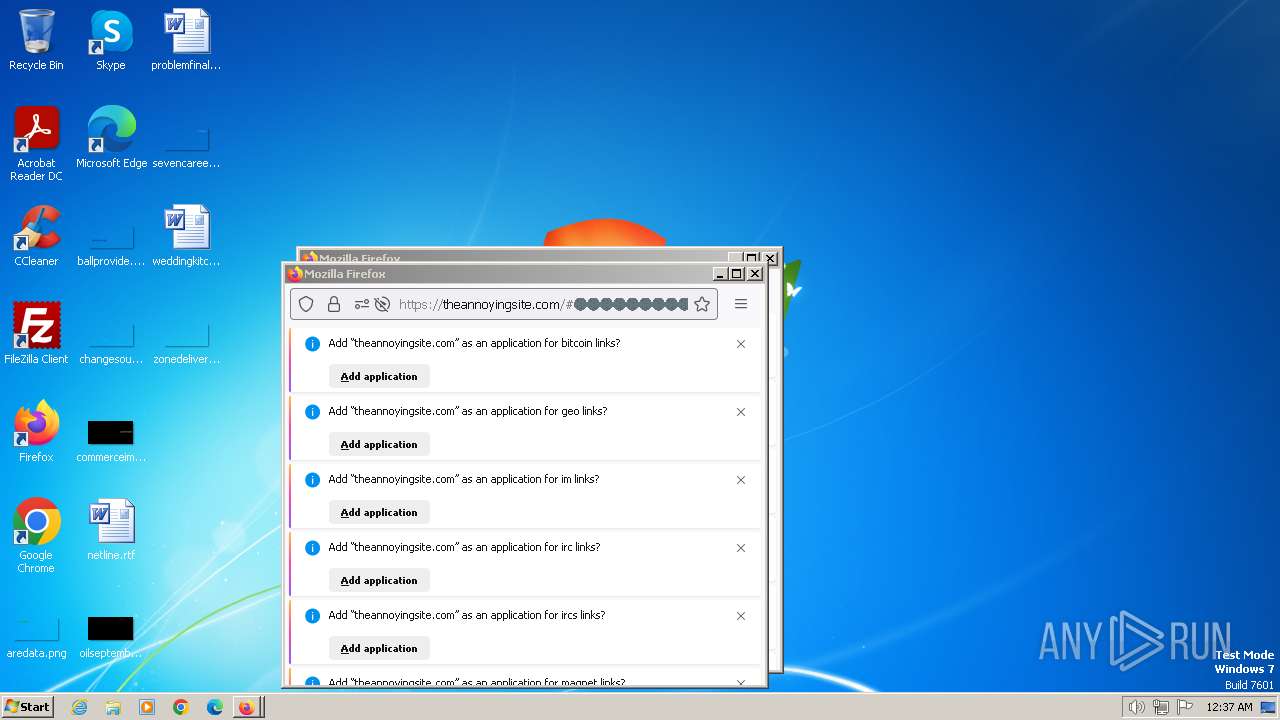Open Edge from the taskbar
Viewport: 1280px width, 720px height.
click(214, 707)
